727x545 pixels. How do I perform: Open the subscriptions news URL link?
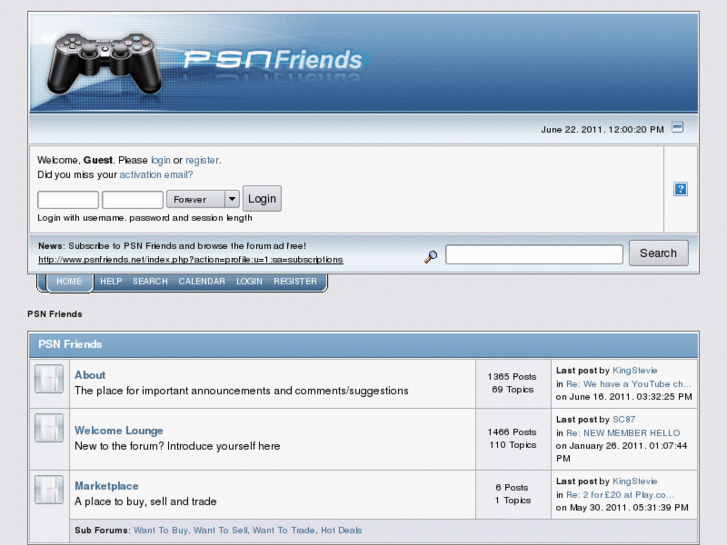click(191, 260)
